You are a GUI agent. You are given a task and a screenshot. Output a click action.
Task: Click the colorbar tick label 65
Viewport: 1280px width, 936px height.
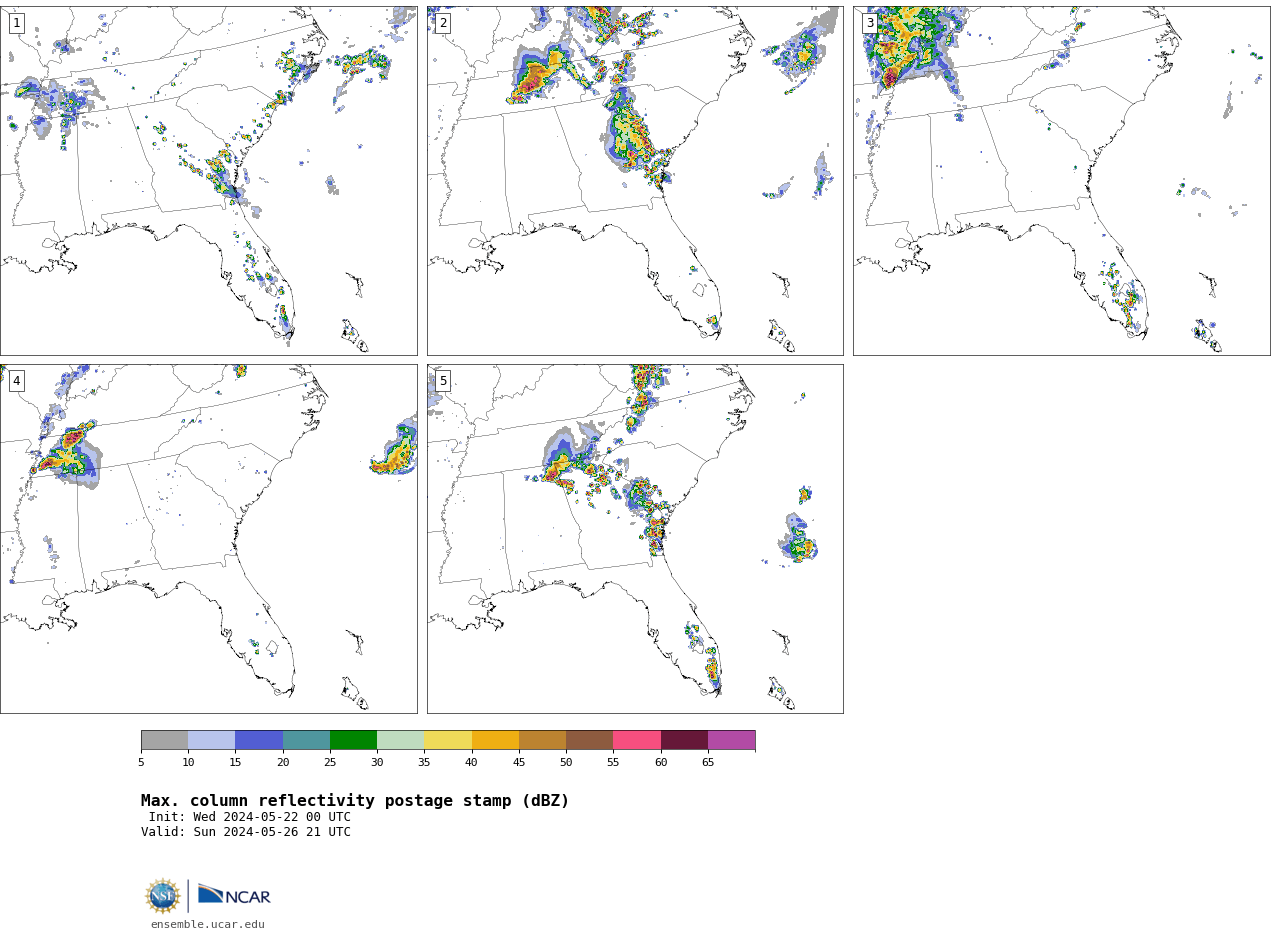coord(708,762)
